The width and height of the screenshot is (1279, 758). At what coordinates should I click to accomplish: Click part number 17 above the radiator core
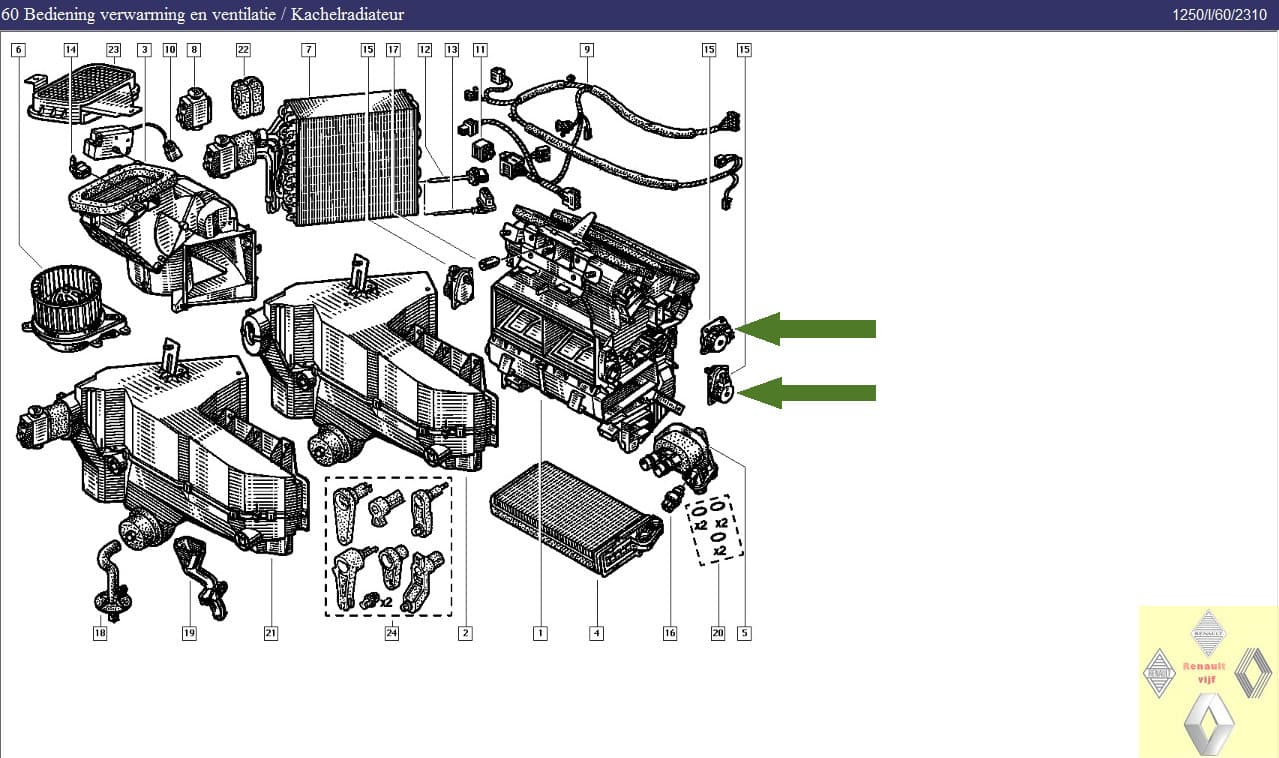[392, 48]
